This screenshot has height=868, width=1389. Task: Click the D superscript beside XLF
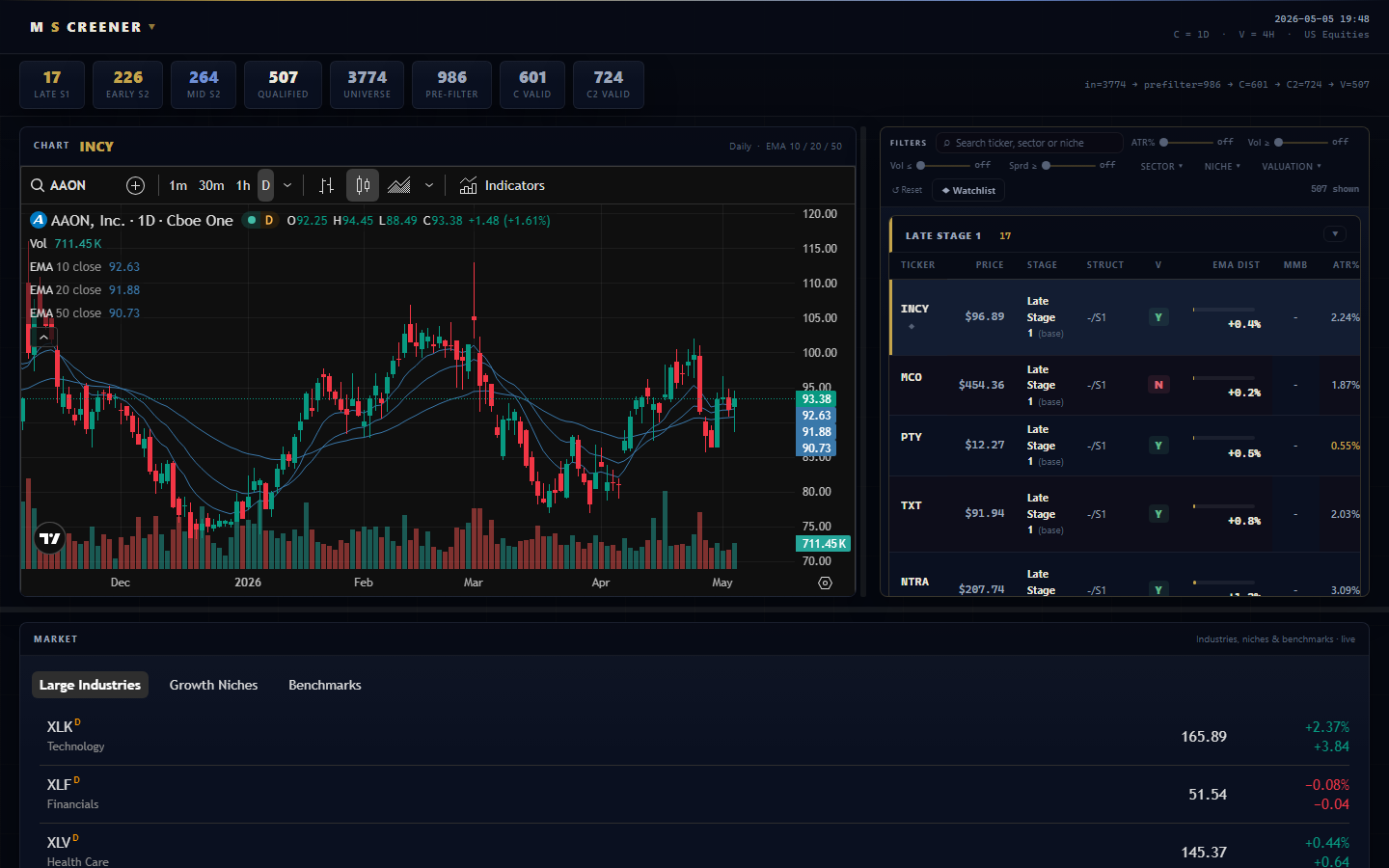click(76, 779)
